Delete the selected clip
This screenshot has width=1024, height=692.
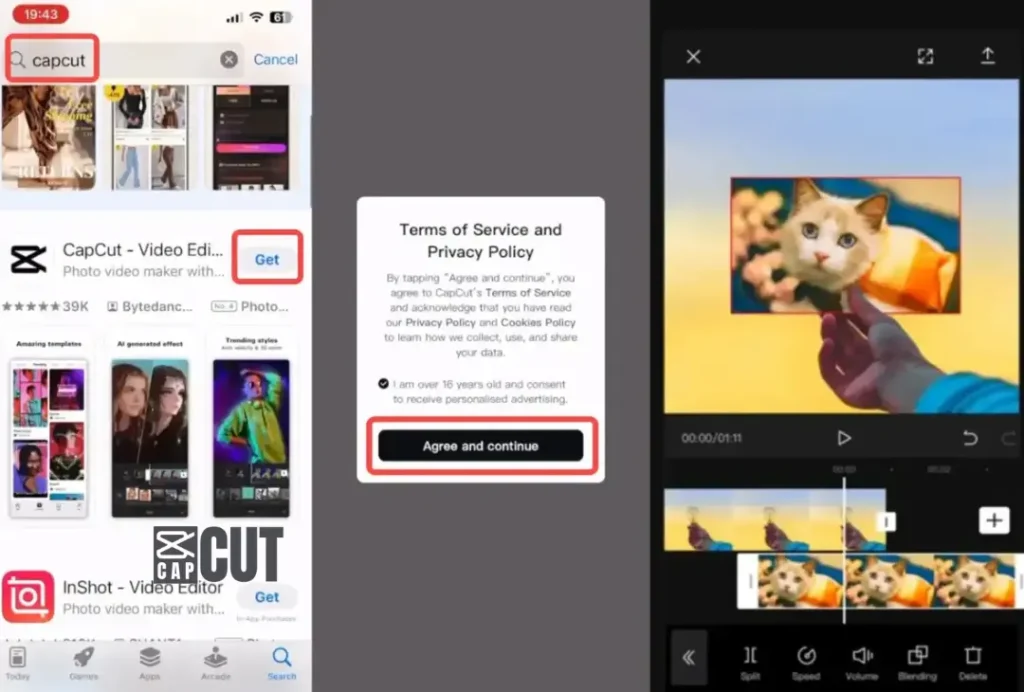click(972, 657)
